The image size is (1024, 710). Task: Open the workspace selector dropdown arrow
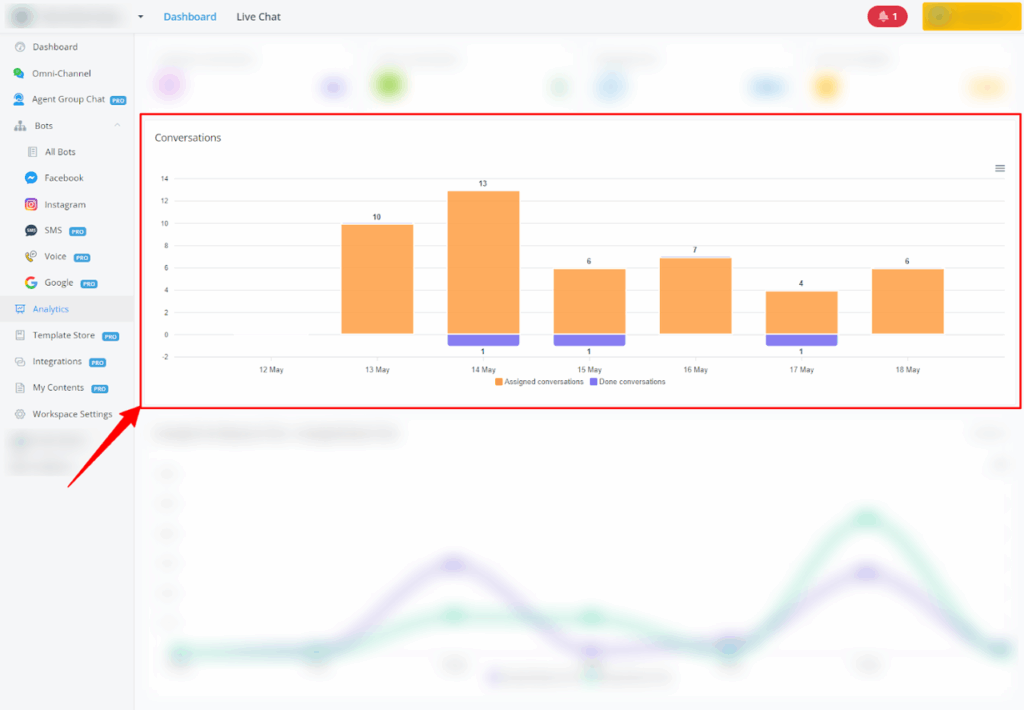pos(140,17)
